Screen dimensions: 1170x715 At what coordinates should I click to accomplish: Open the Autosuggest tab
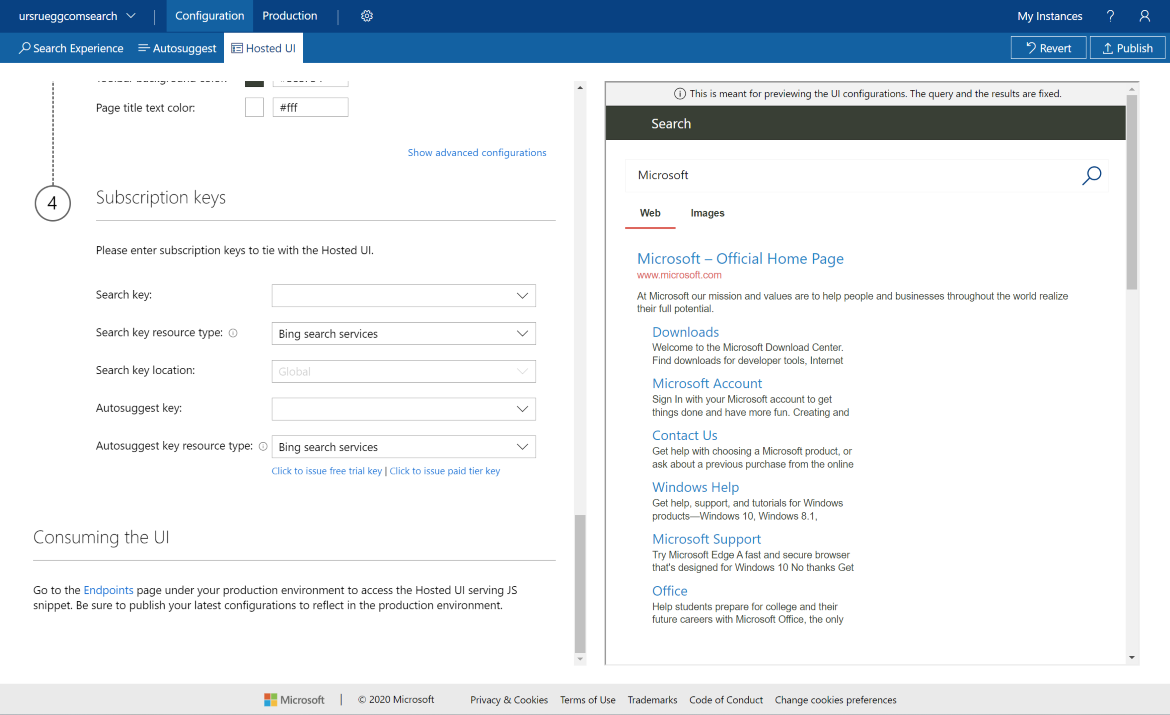click(x=177, y=48)
